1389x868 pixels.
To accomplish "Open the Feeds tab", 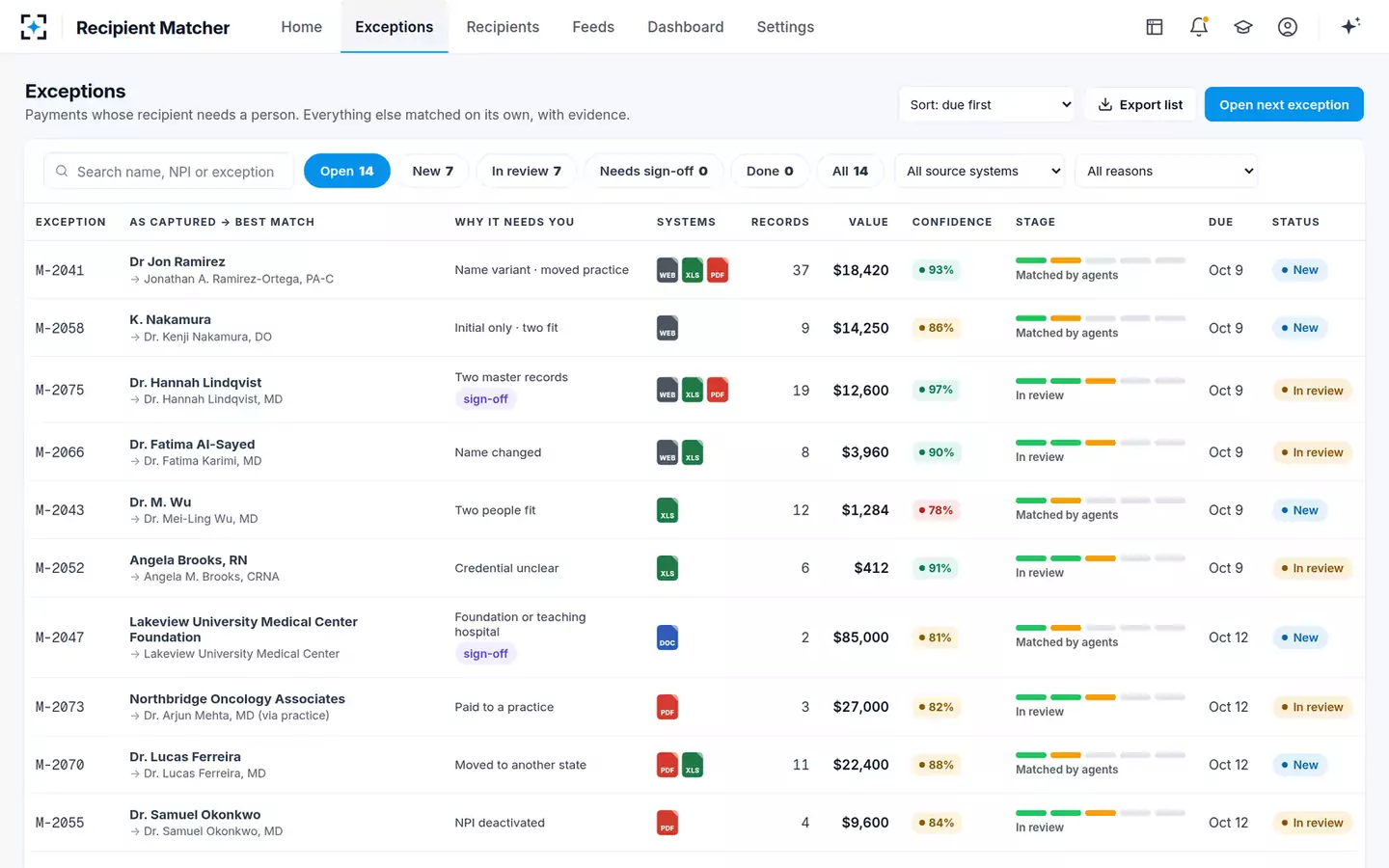I will [593, 27].
